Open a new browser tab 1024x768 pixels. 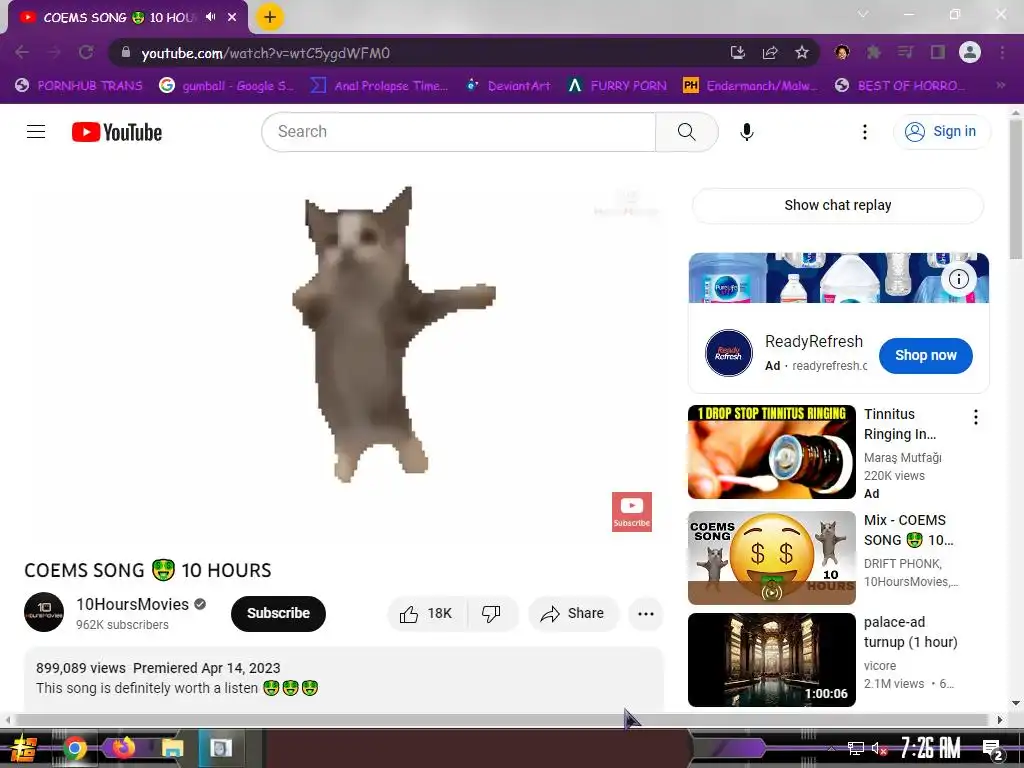pos(270,17)
